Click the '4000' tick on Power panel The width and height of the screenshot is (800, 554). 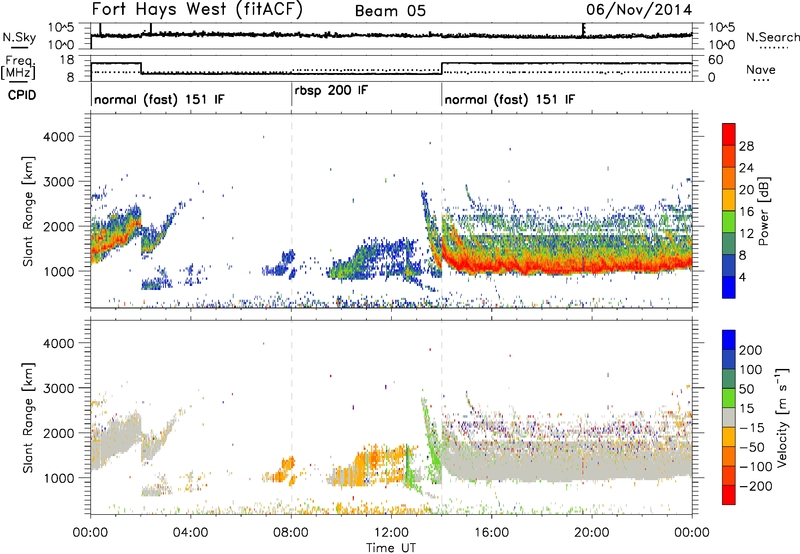58,137
